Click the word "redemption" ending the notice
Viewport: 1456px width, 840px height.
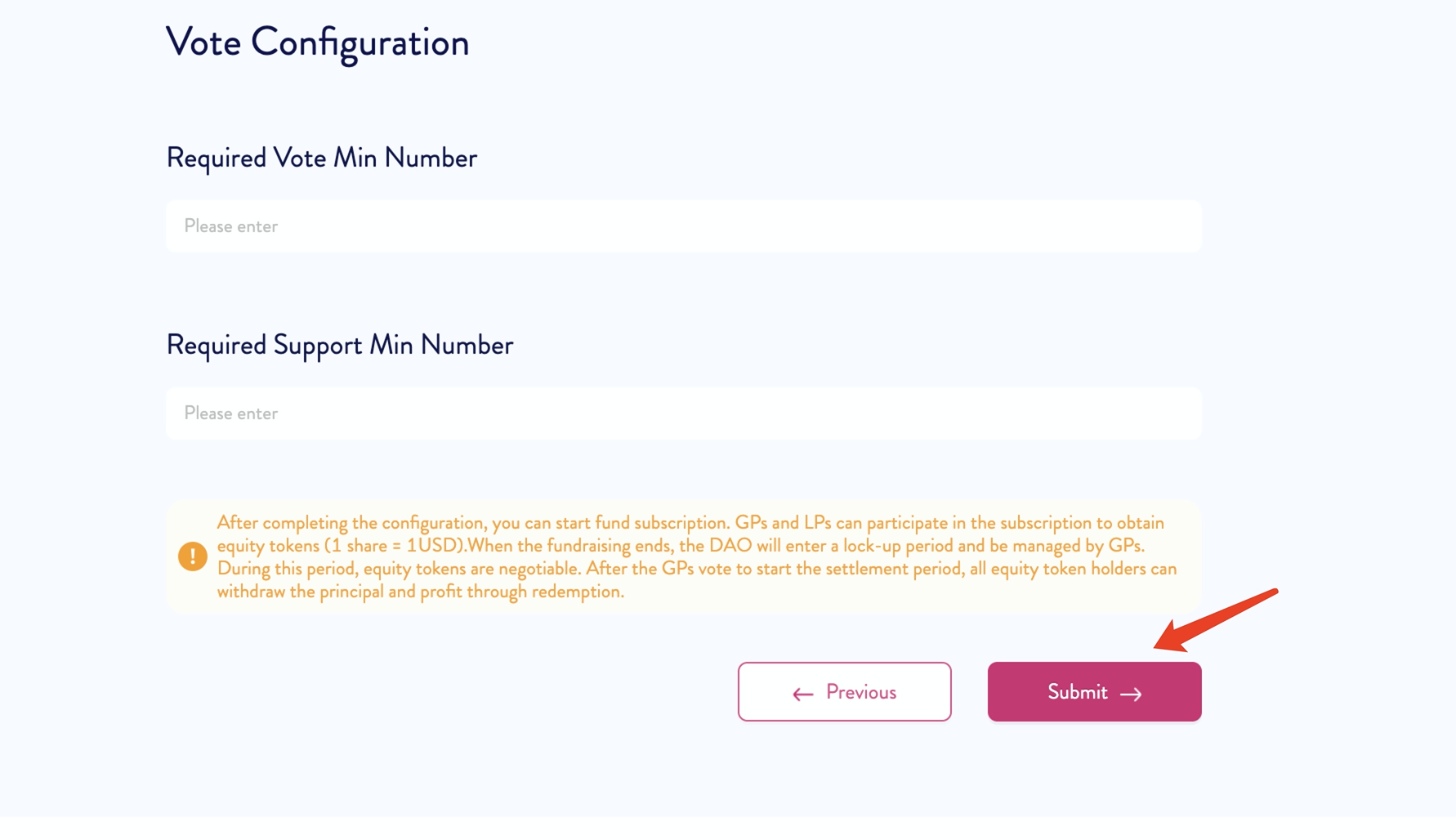coord(577,592)
